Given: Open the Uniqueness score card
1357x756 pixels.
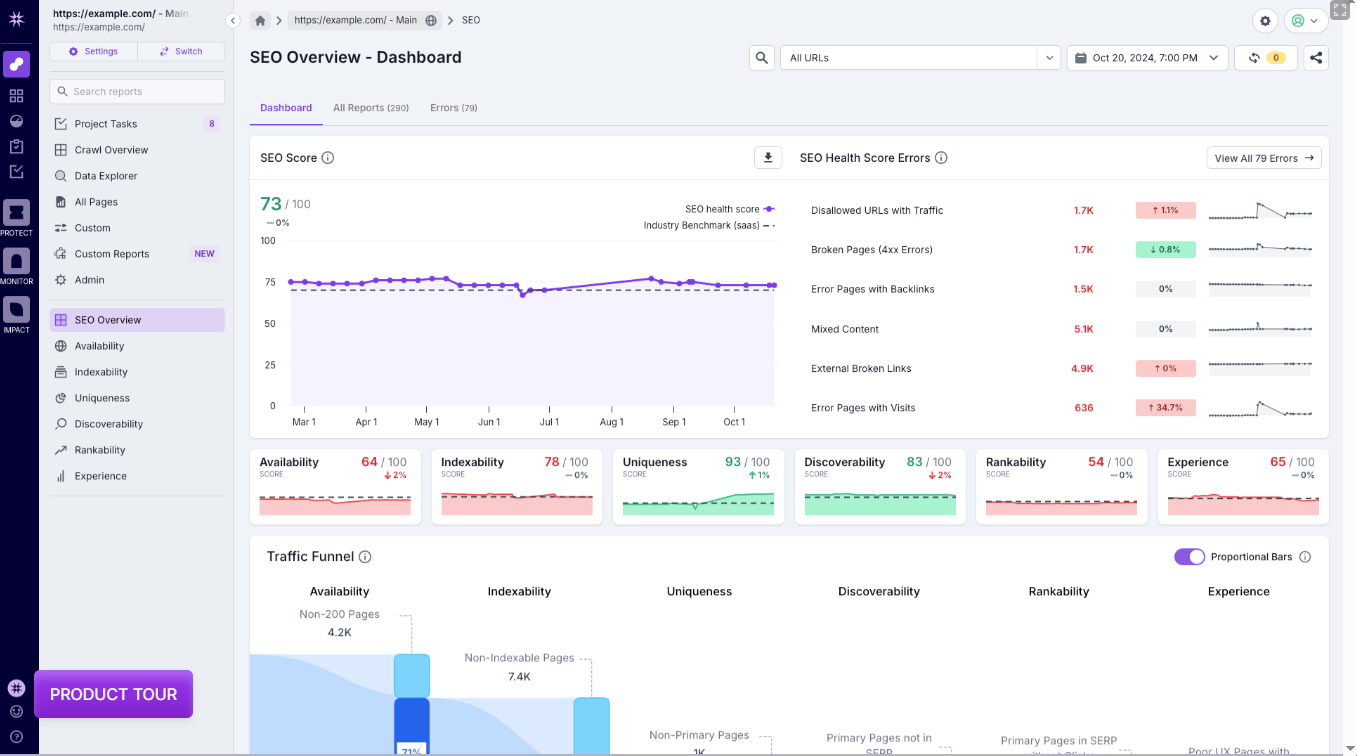Looking at the screenshot, I should pyautogui.click(x=698, y=486).
